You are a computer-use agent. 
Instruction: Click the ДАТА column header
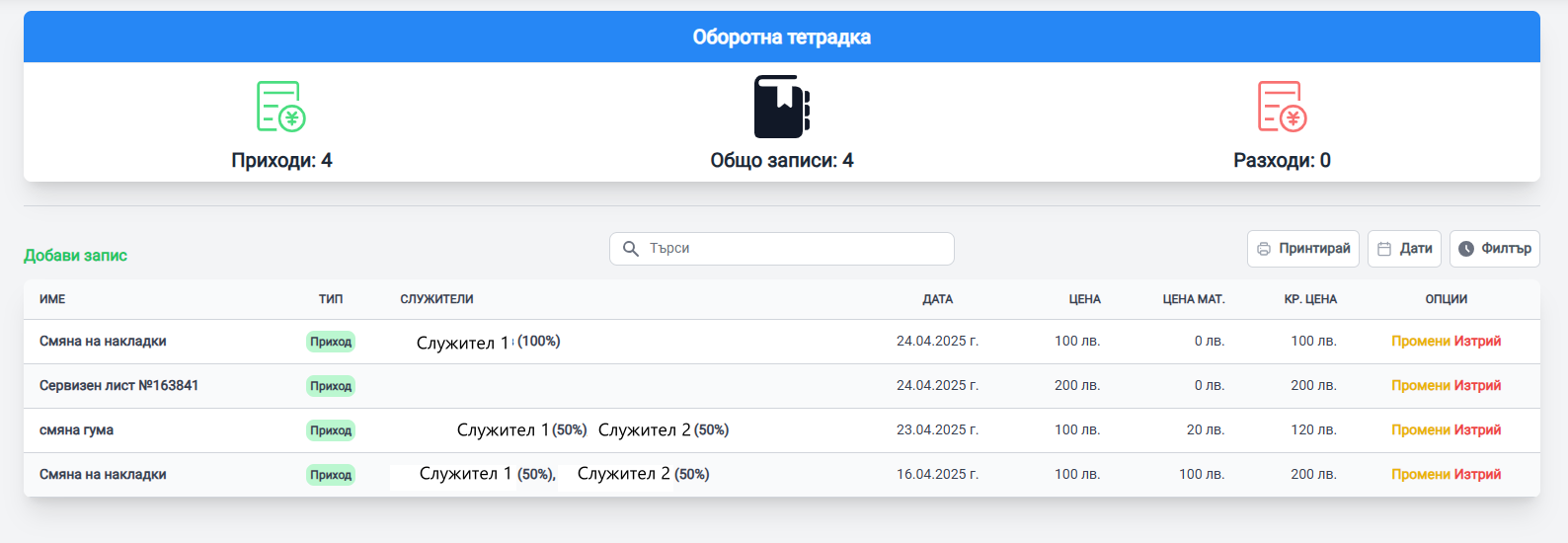[x=937, y=299]
